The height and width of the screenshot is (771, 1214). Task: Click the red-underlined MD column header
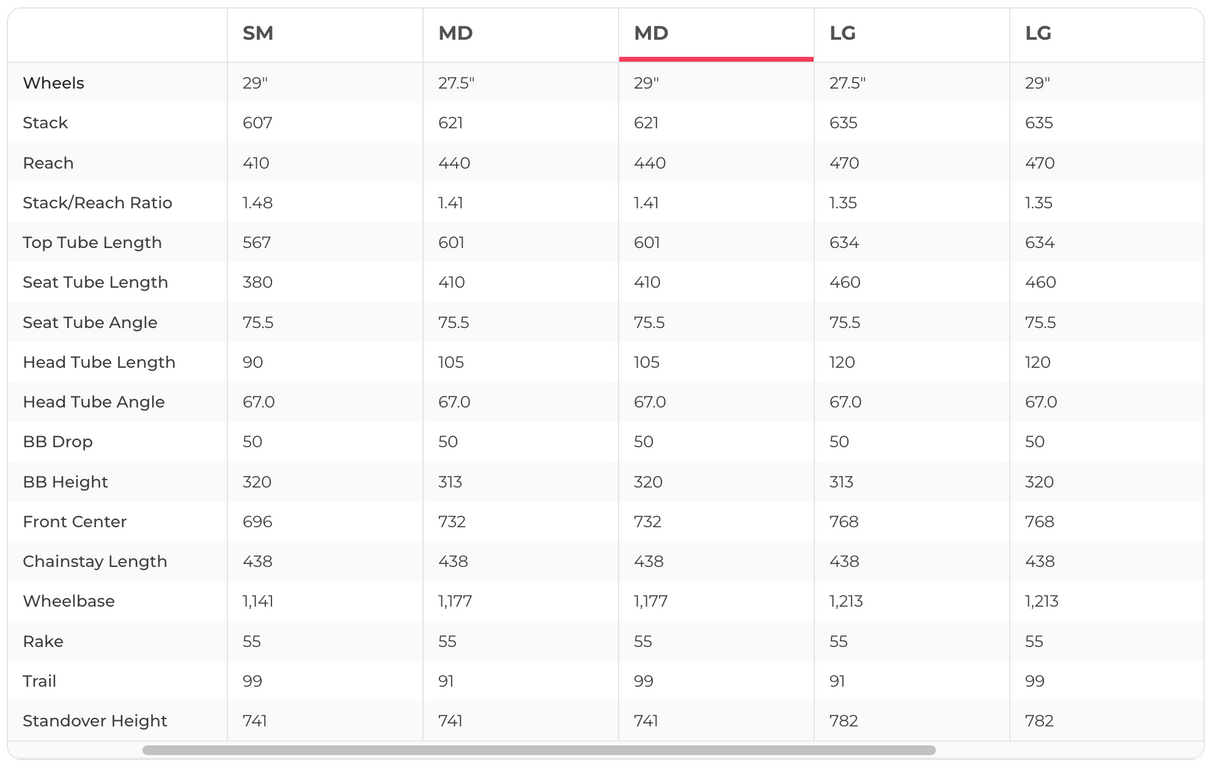(x=651, y=34)
